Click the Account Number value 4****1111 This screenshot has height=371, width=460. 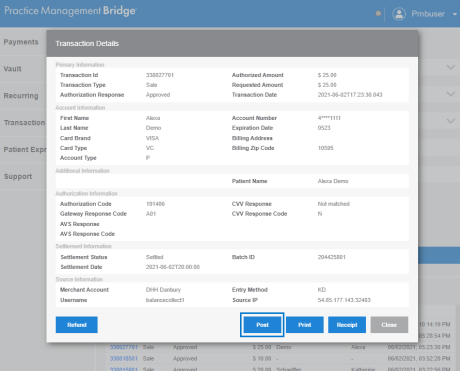[x=329, y=118]
